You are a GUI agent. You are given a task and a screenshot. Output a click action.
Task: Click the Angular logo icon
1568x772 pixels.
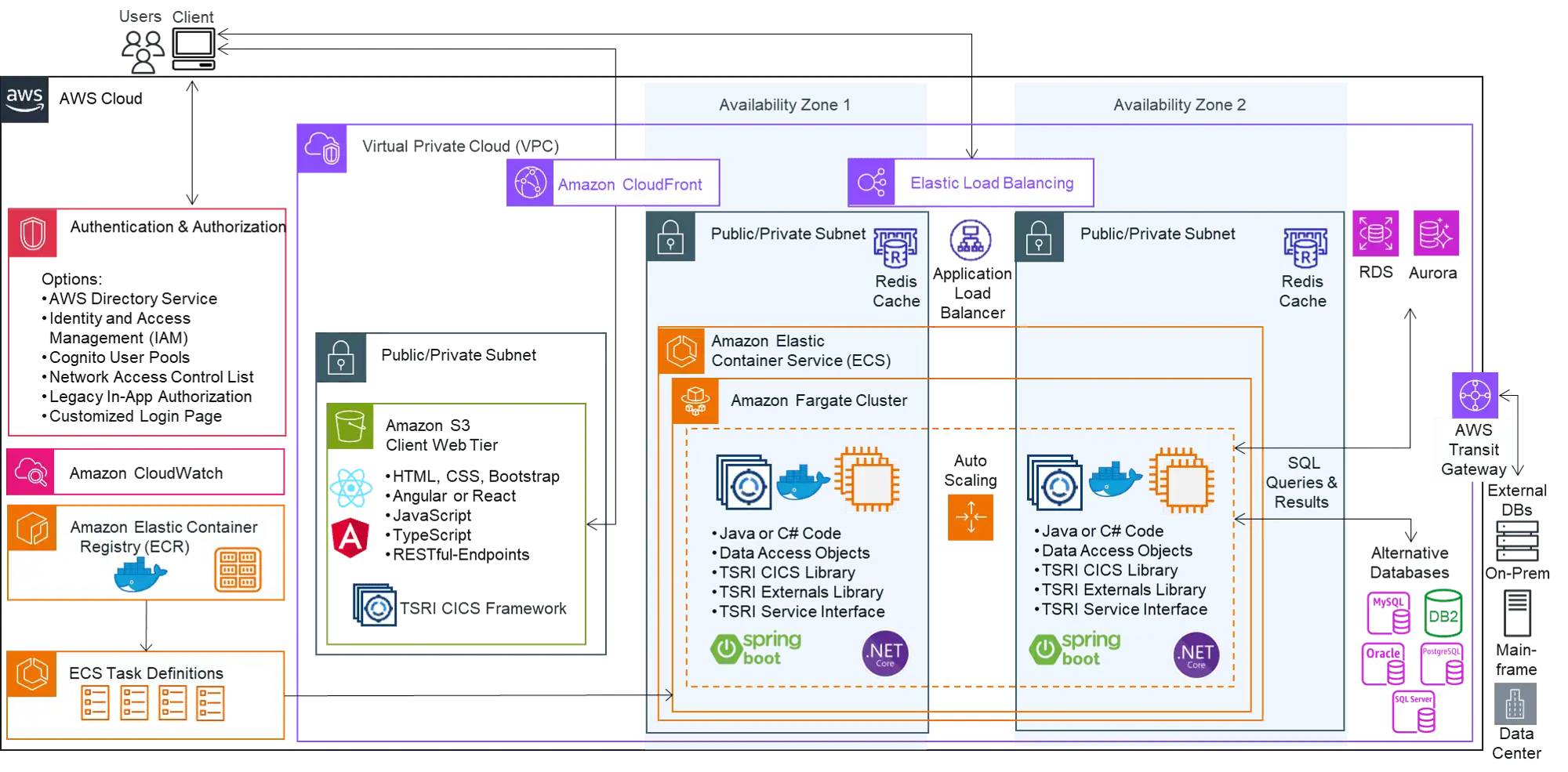coord(350,538)
